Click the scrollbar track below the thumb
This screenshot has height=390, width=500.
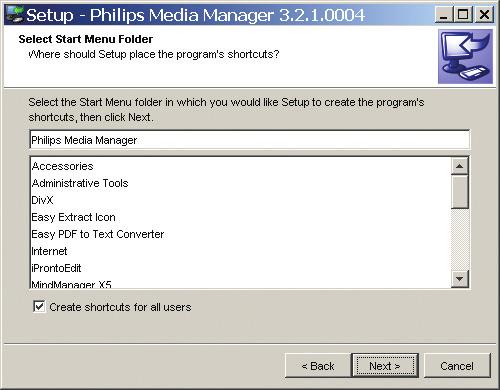click(460, 239)
